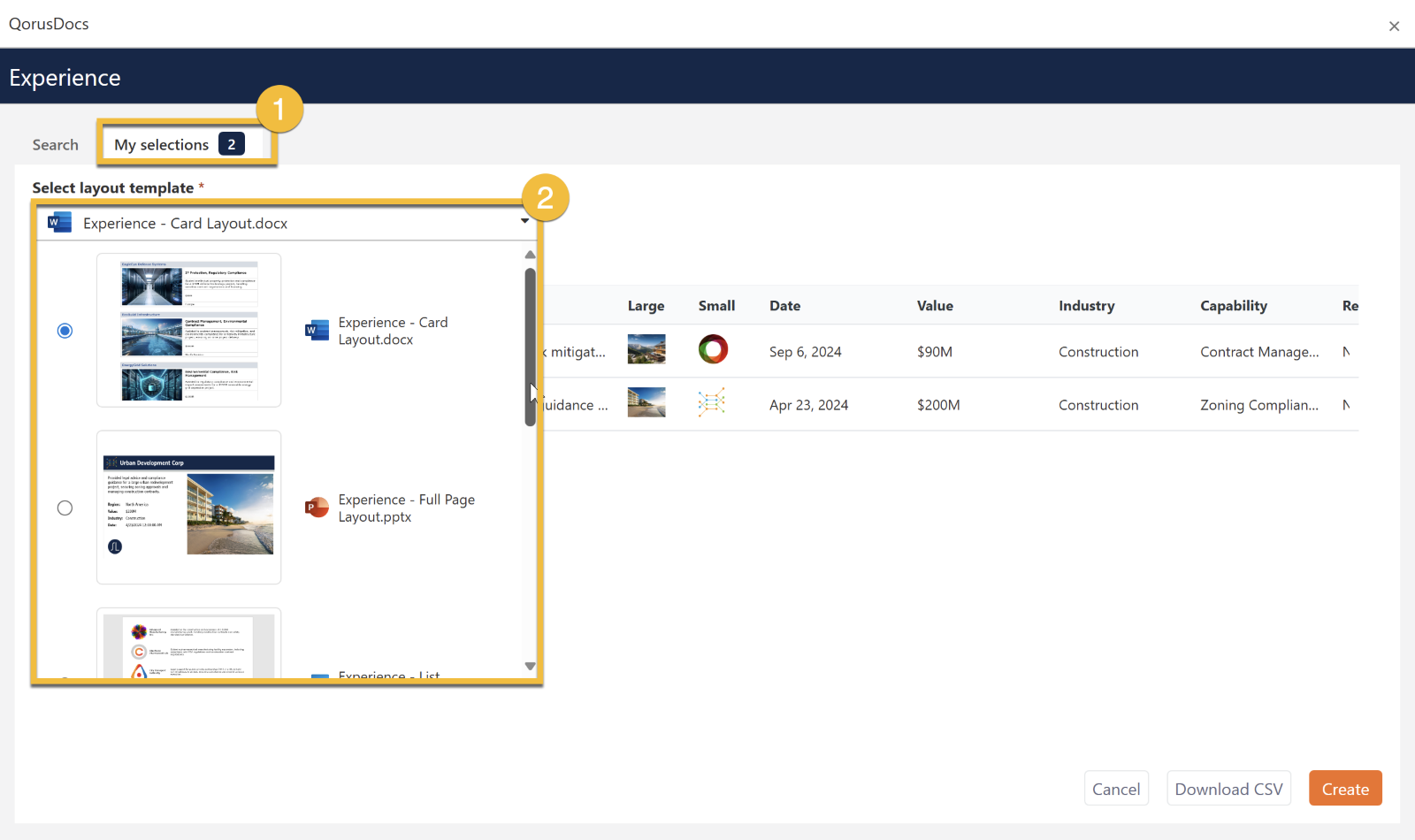Click the network logo in Apr 23, 2024 row
The image size is (1415, 840).
(x=711, y=402)
